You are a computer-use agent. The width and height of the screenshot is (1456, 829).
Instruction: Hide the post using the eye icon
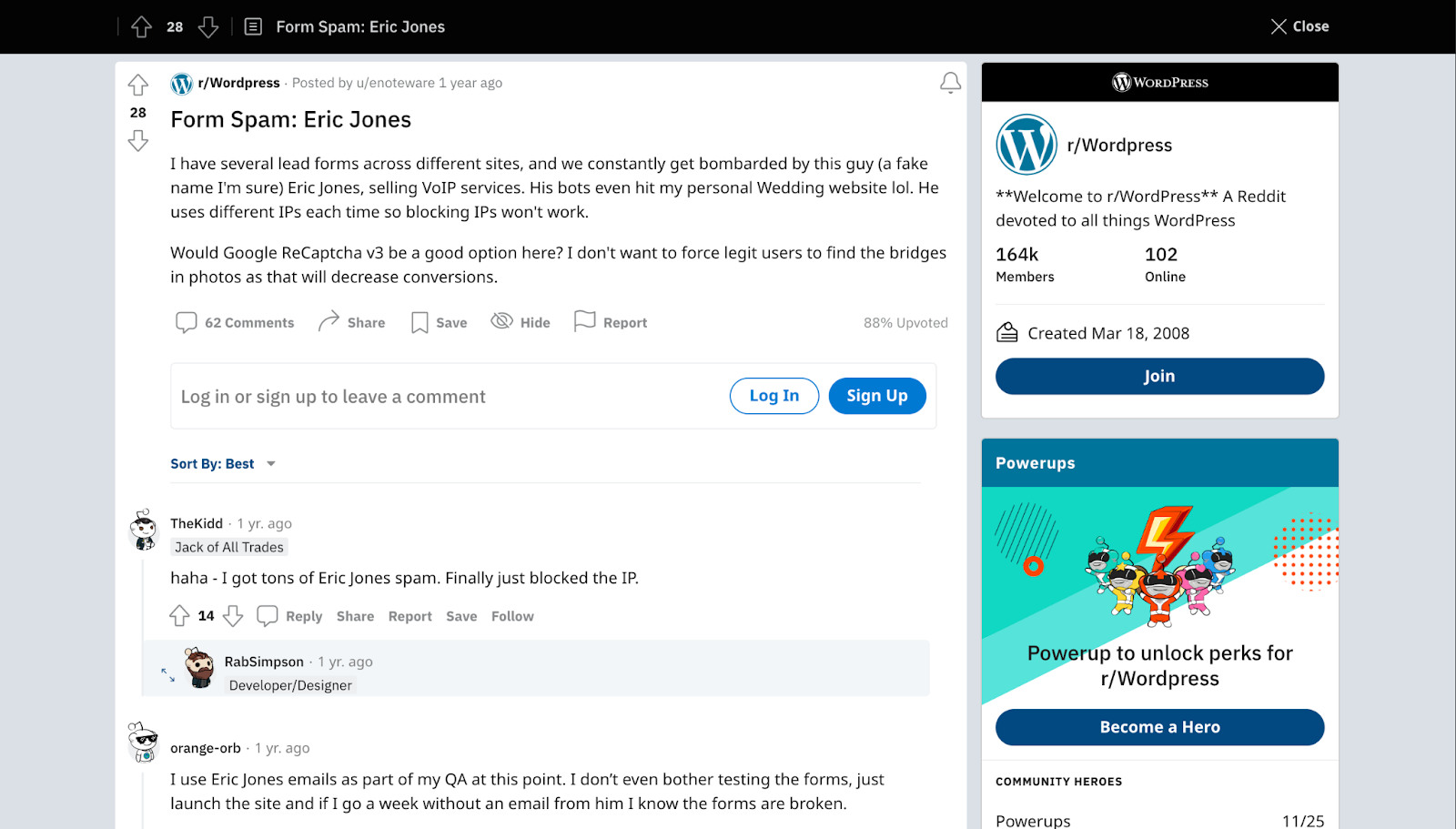[x=521, y=322]
